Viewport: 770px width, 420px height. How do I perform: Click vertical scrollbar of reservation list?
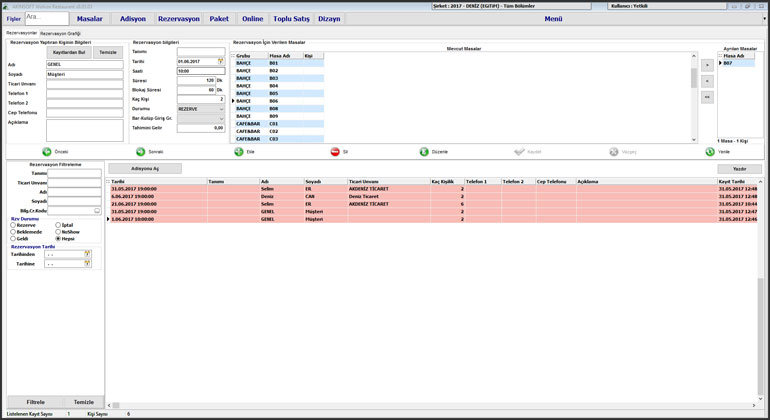(760, 290)
